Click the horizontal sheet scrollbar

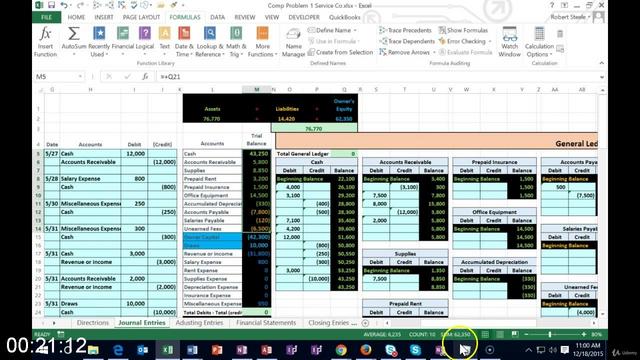[490, 323]
